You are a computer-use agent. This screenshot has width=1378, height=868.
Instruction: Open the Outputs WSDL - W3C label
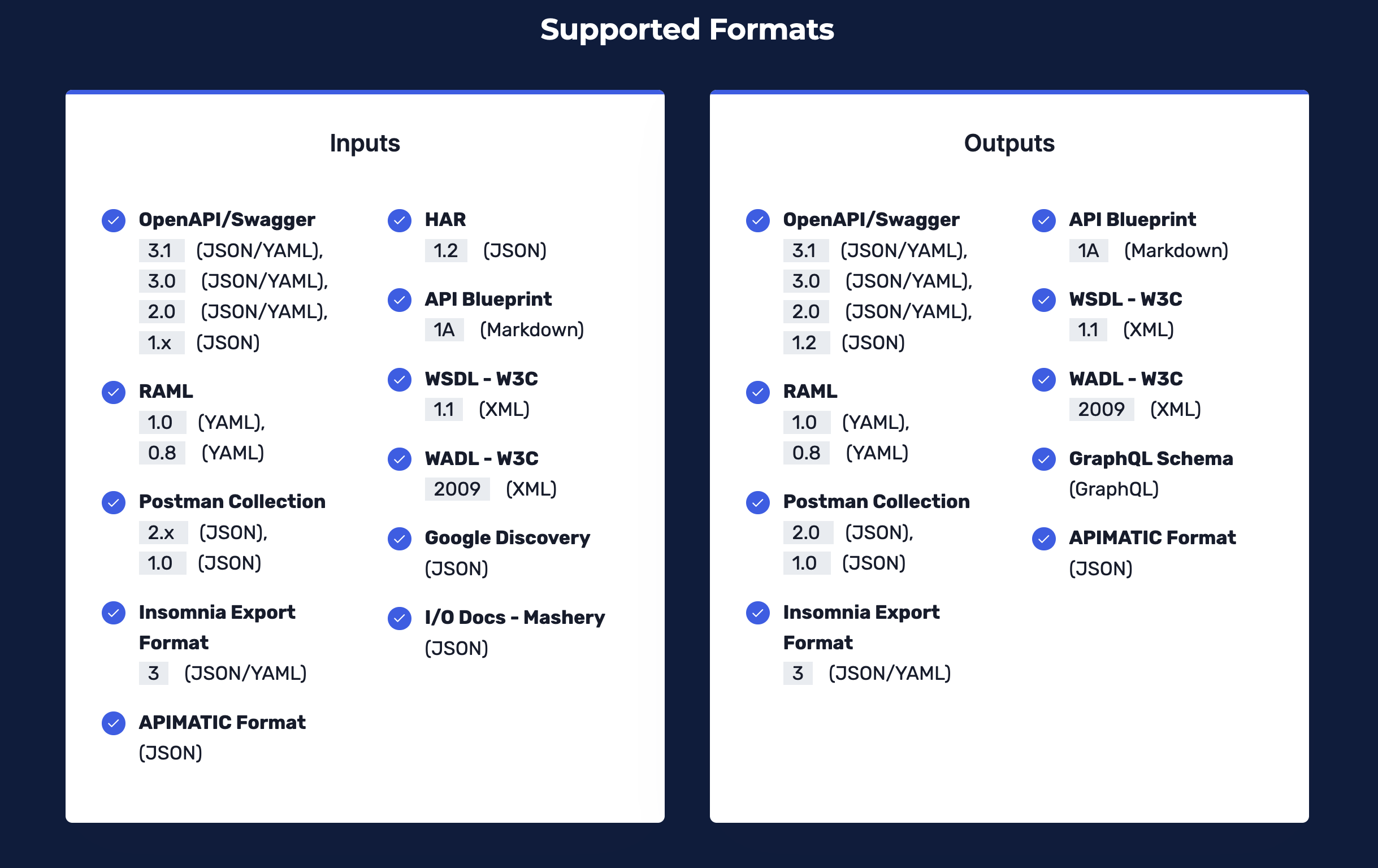(x=1126, y=300)
